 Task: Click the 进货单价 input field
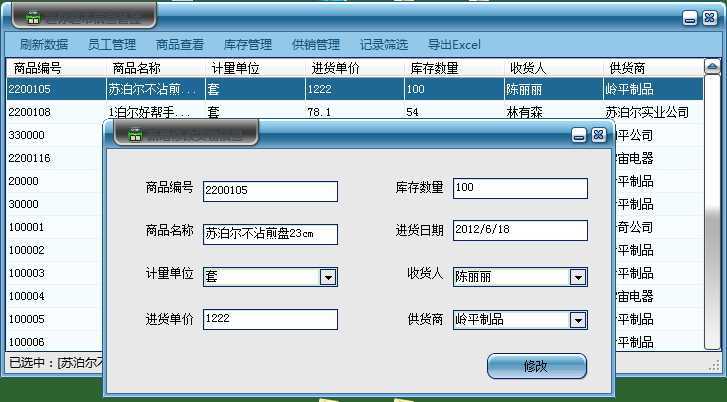270,319
